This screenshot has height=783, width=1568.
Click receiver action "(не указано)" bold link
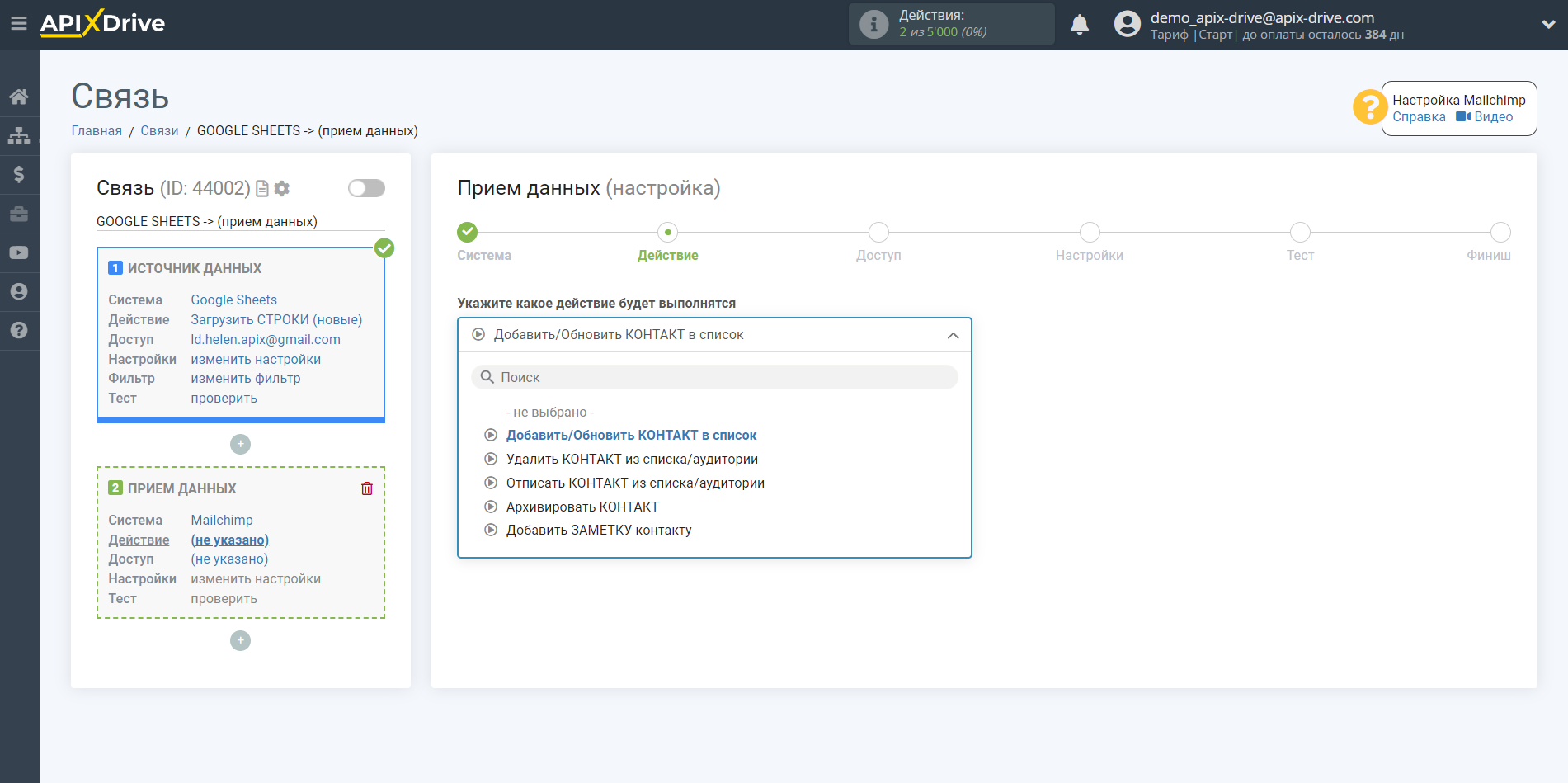click(229, 540)
